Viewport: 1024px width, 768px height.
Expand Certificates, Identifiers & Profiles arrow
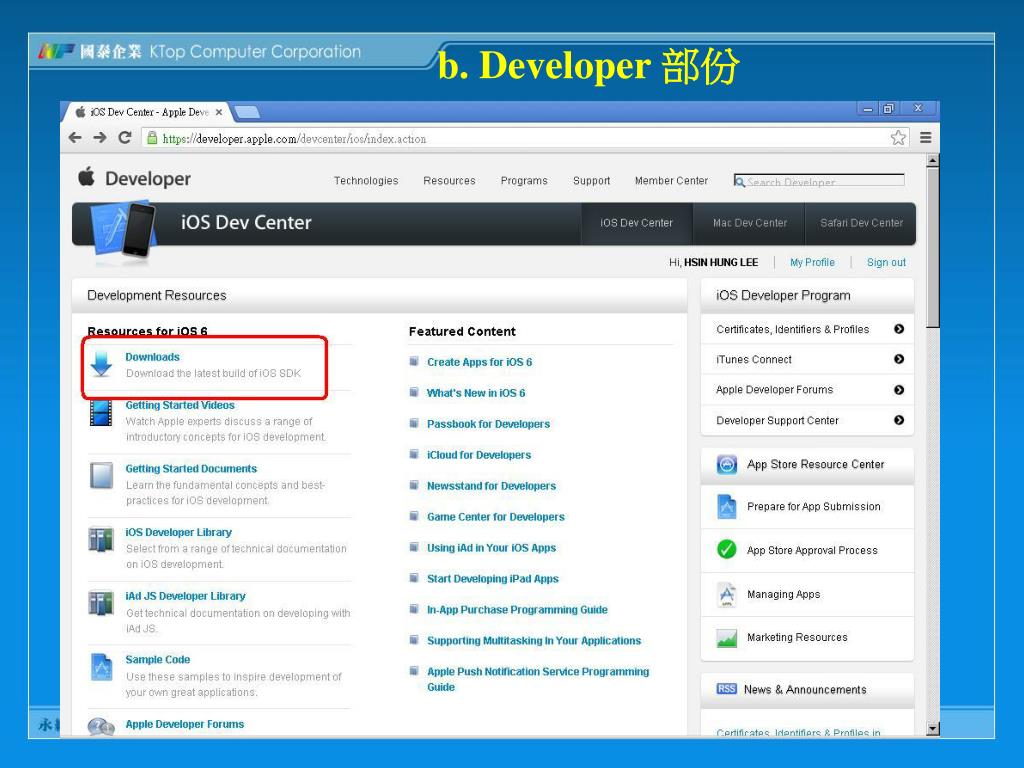click(899, 329)
